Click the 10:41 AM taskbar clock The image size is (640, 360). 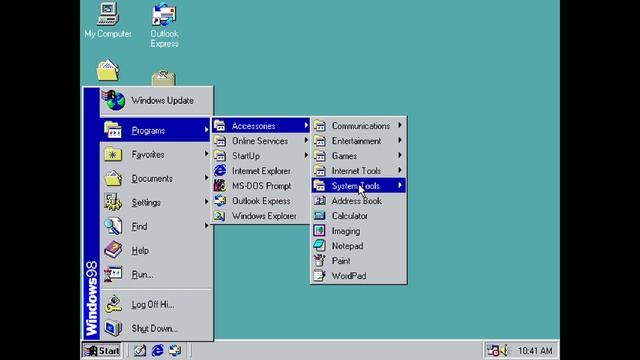coord(535,351)
